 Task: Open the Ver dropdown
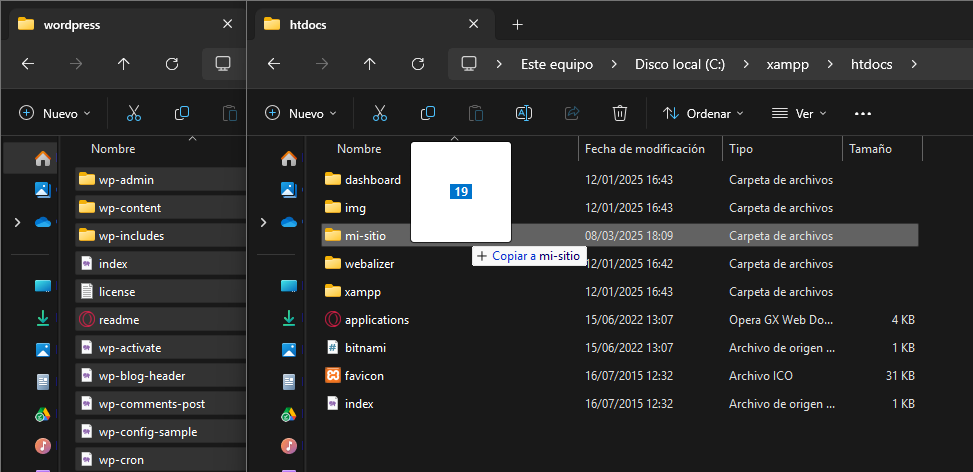click(x=799, y=114)
